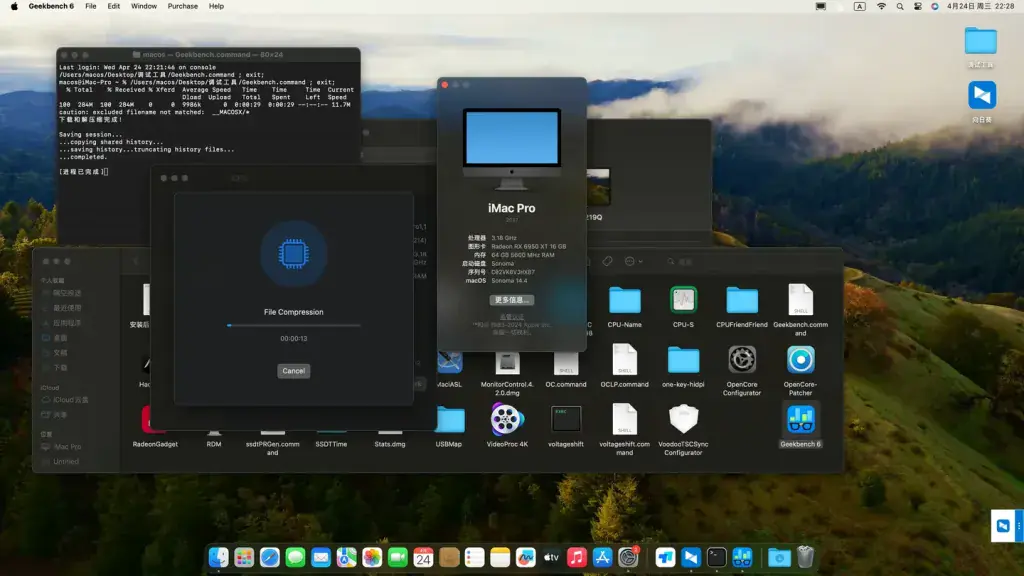The image size is (1024, 576).
Task: Open Safari from the Dock
Action: (270, 557)
